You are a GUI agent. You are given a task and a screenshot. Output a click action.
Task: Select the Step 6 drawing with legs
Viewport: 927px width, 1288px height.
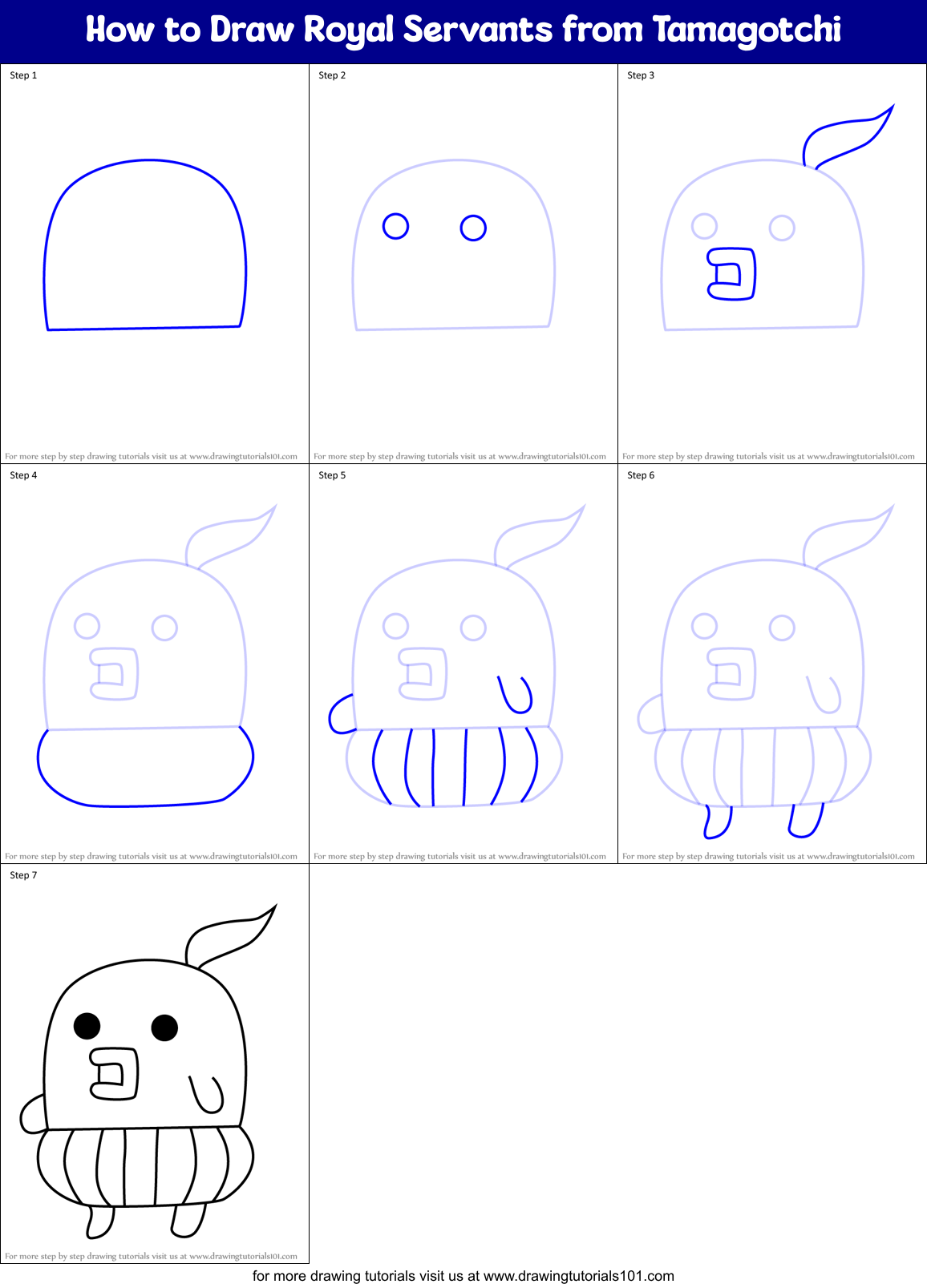766,671
